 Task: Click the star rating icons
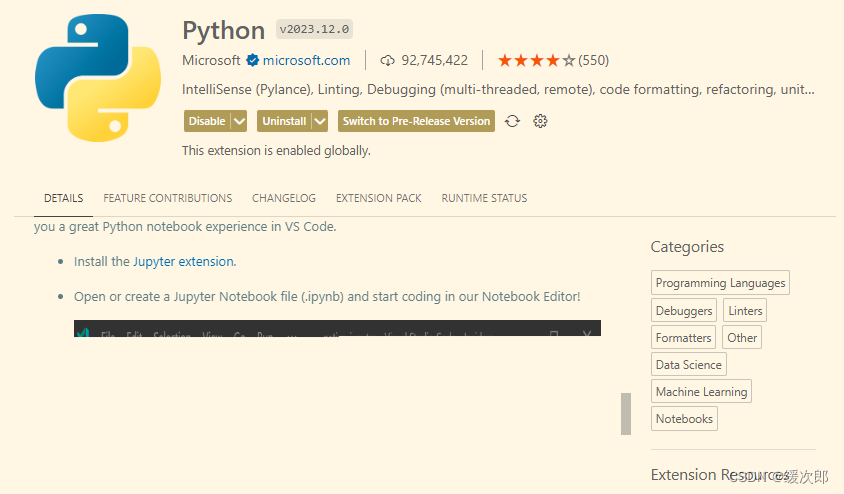coord(536,60)
